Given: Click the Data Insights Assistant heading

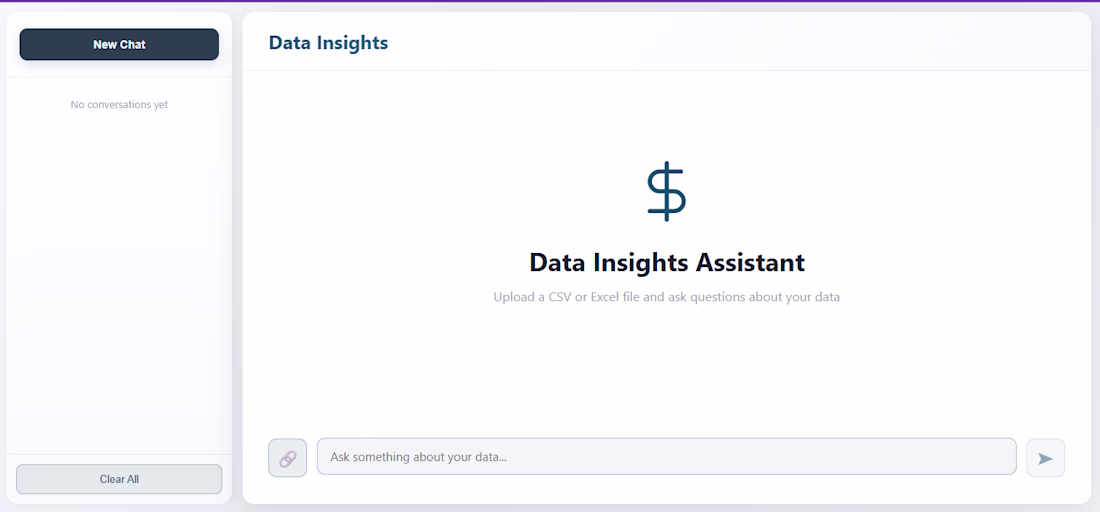Looking at the screenshot, I should [x=666, y=262].
